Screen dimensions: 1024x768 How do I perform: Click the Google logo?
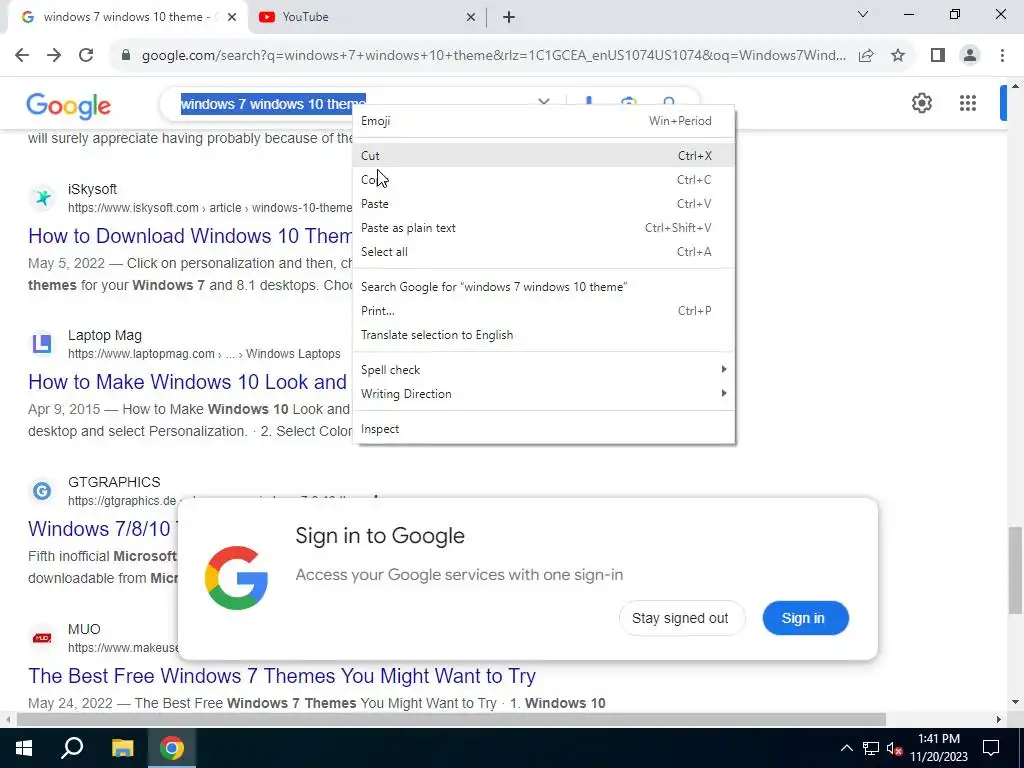(69, 105)
